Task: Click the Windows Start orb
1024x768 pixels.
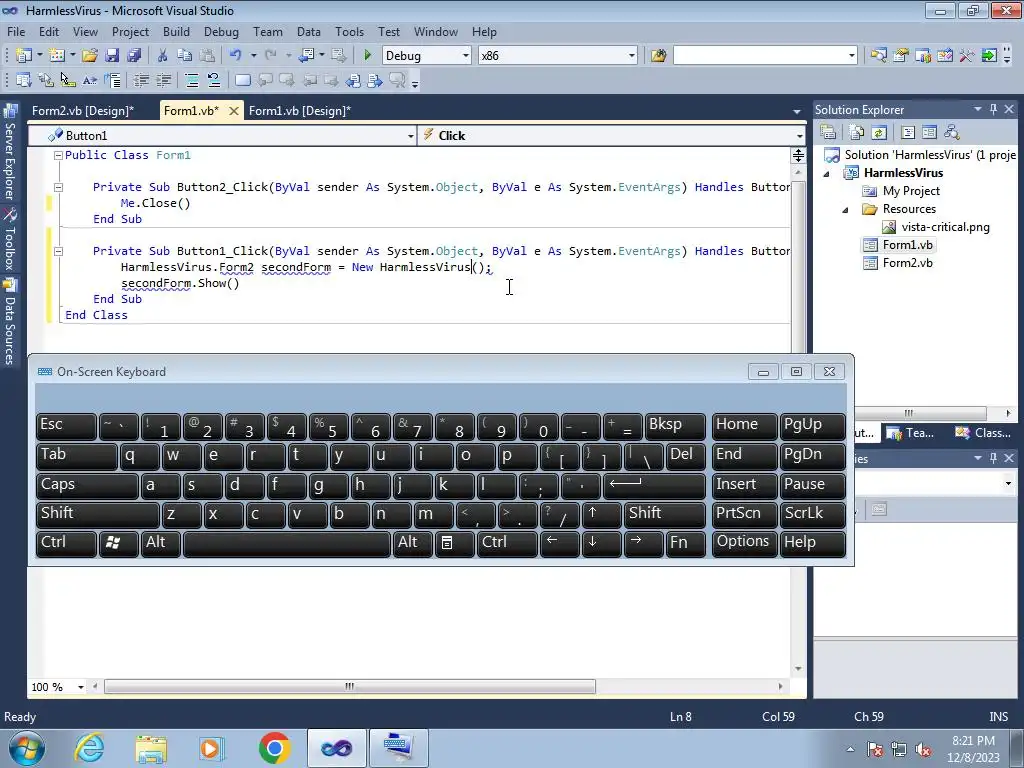Action: tap(26, 748)
